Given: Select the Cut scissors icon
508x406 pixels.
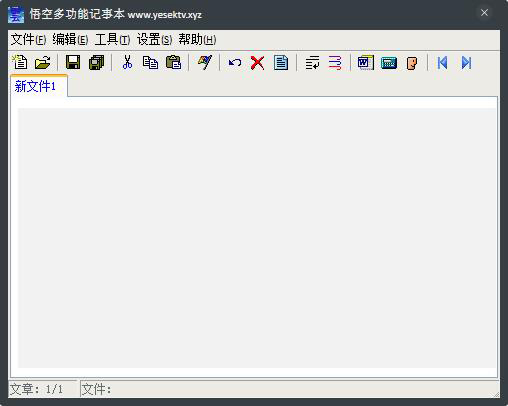Looking at the screenshot, I should tap(127, 62).
